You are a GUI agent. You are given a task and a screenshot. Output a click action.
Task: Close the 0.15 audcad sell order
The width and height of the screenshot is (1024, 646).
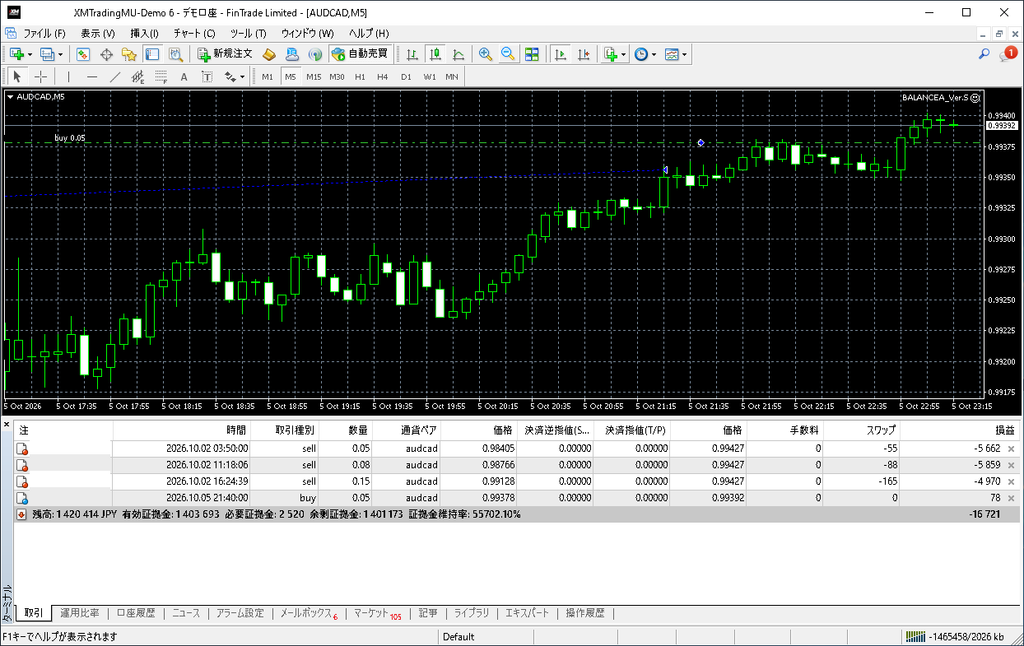click(1011, 481)
